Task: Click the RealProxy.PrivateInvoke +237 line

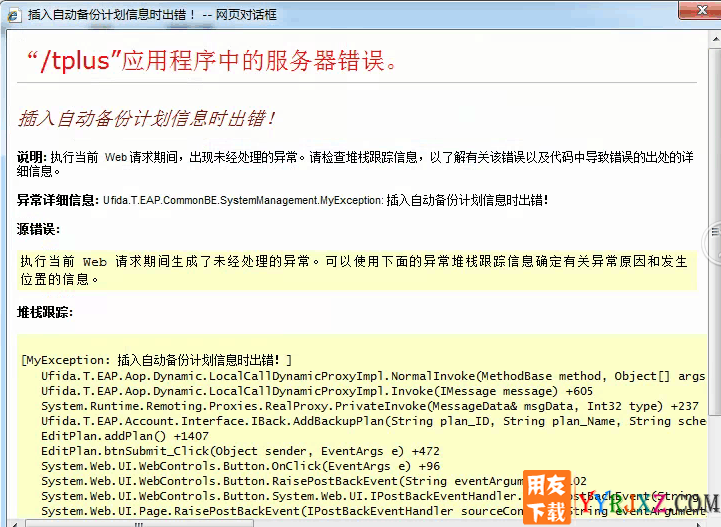Action: pos(370,407)
